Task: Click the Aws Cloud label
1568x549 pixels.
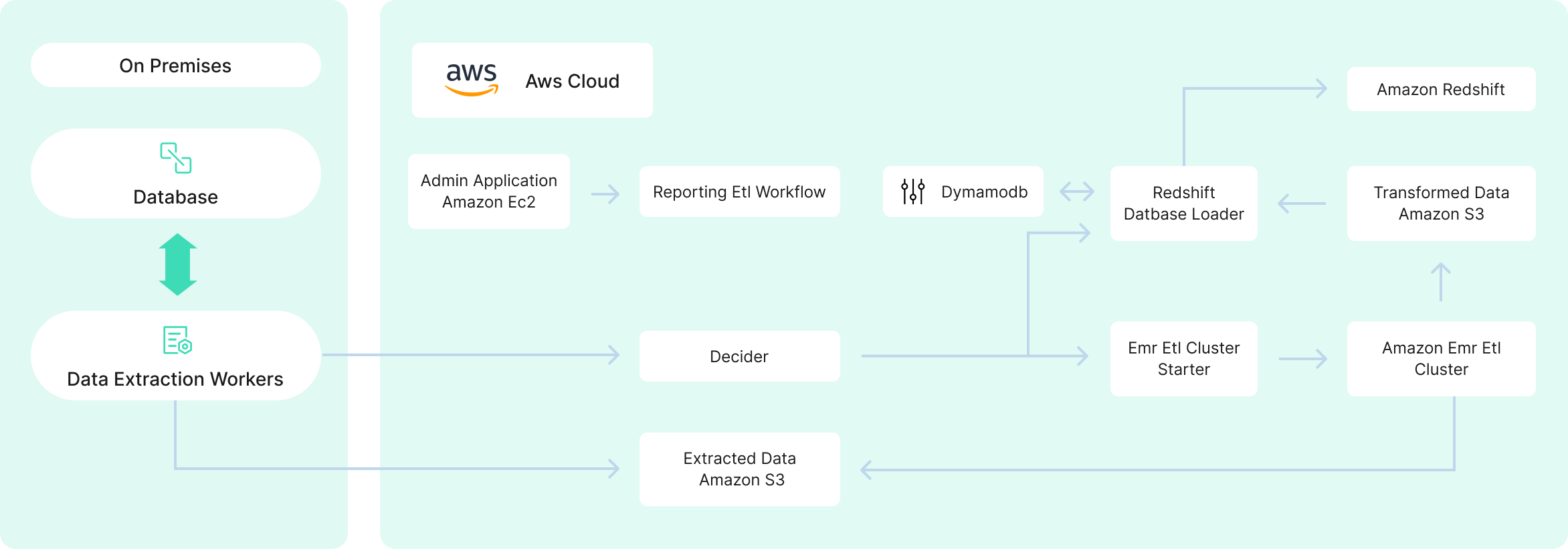Action: (x=573, y=81)
